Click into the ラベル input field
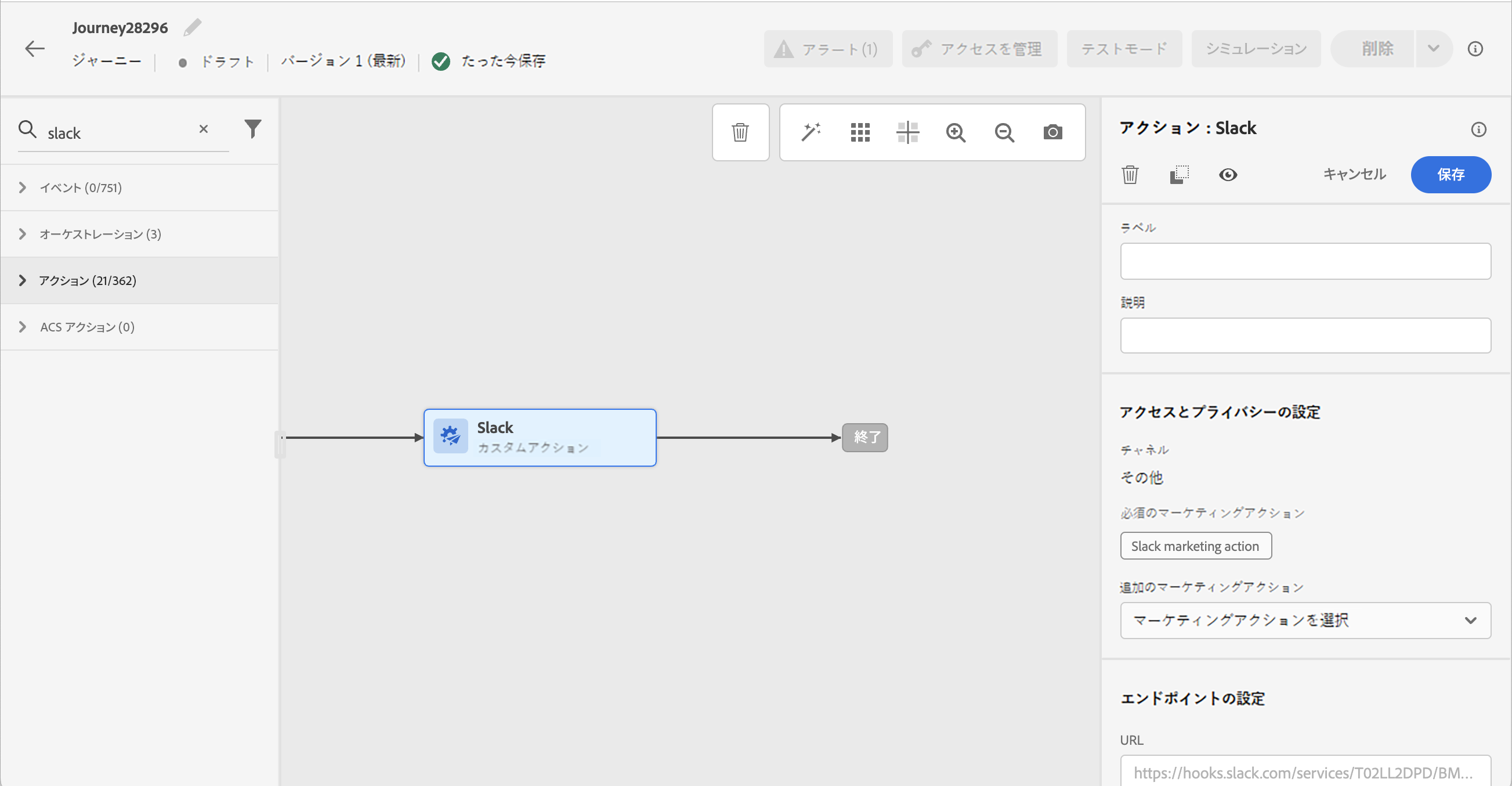1512x786 pixels. [1304, 261]
